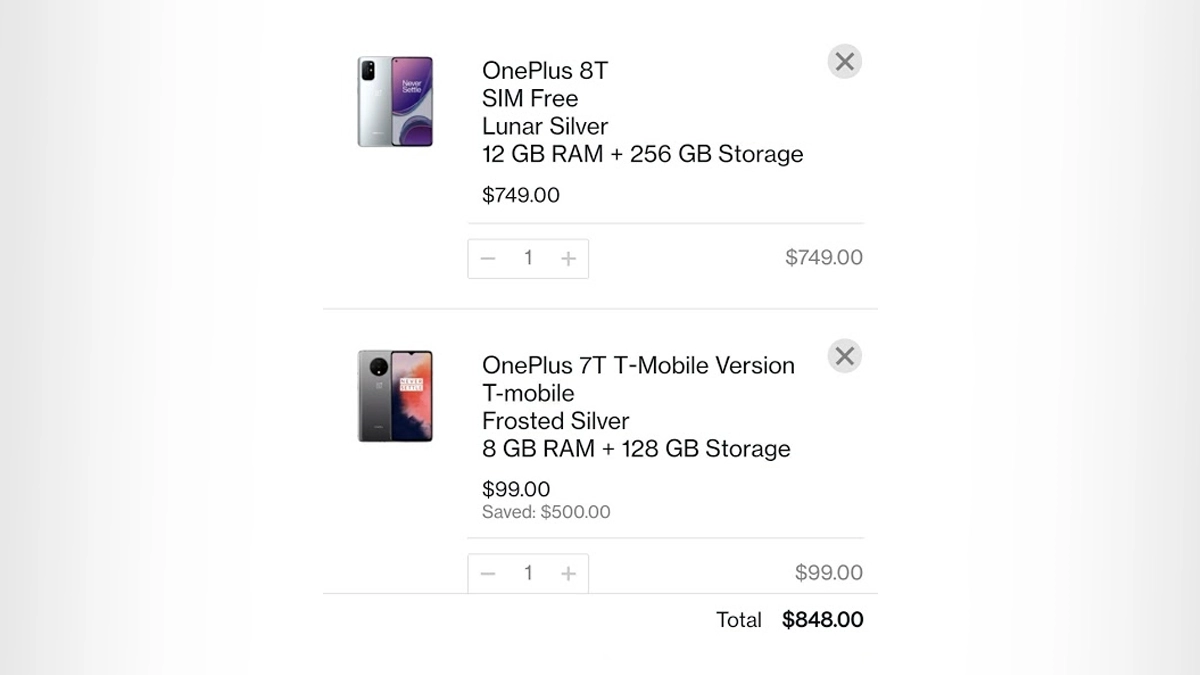Click the SIM Free carrier text
Image resolution: width=1200 pixels, height=675 pixels.
pos(530,99)
